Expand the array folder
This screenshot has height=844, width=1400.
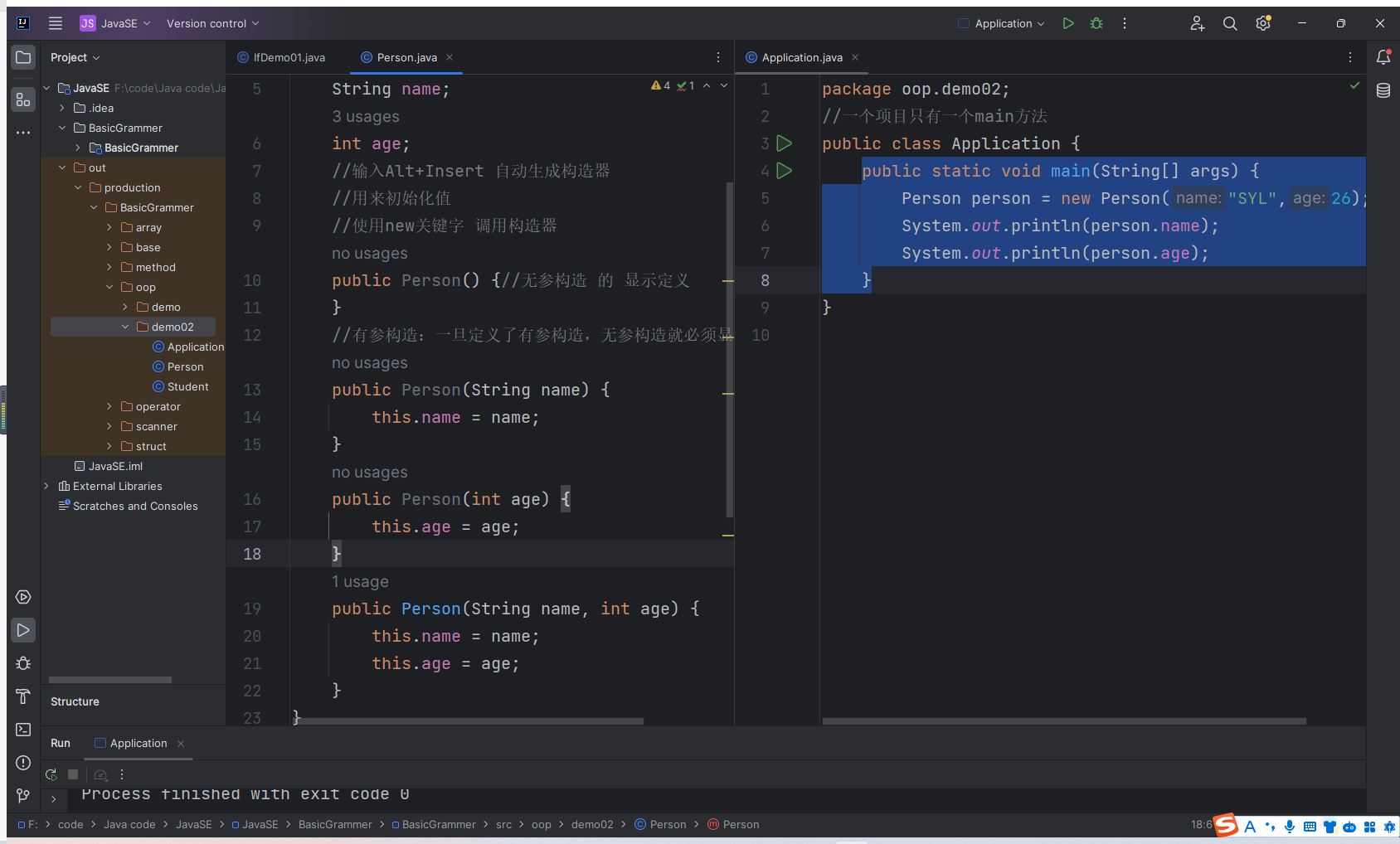109,227
